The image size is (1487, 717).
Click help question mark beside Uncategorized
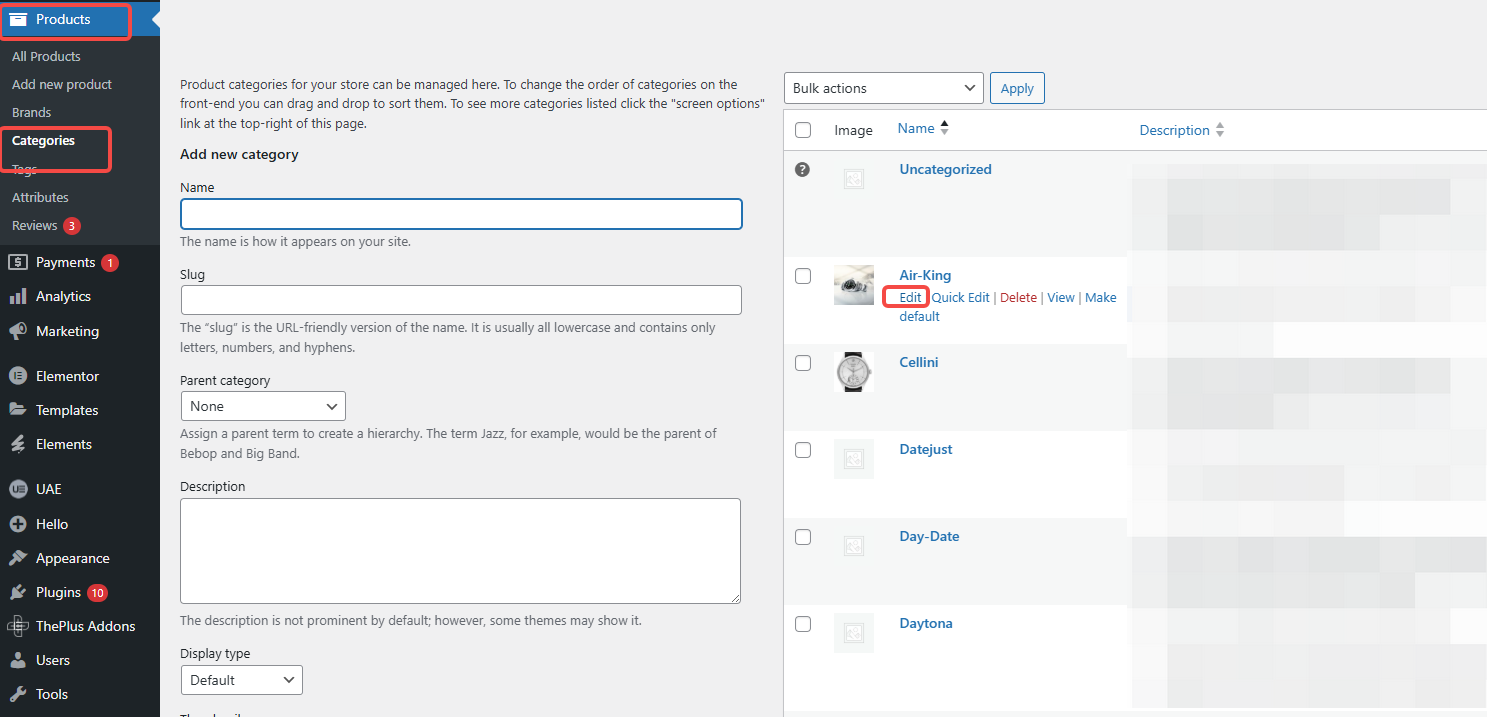point(802,170)
